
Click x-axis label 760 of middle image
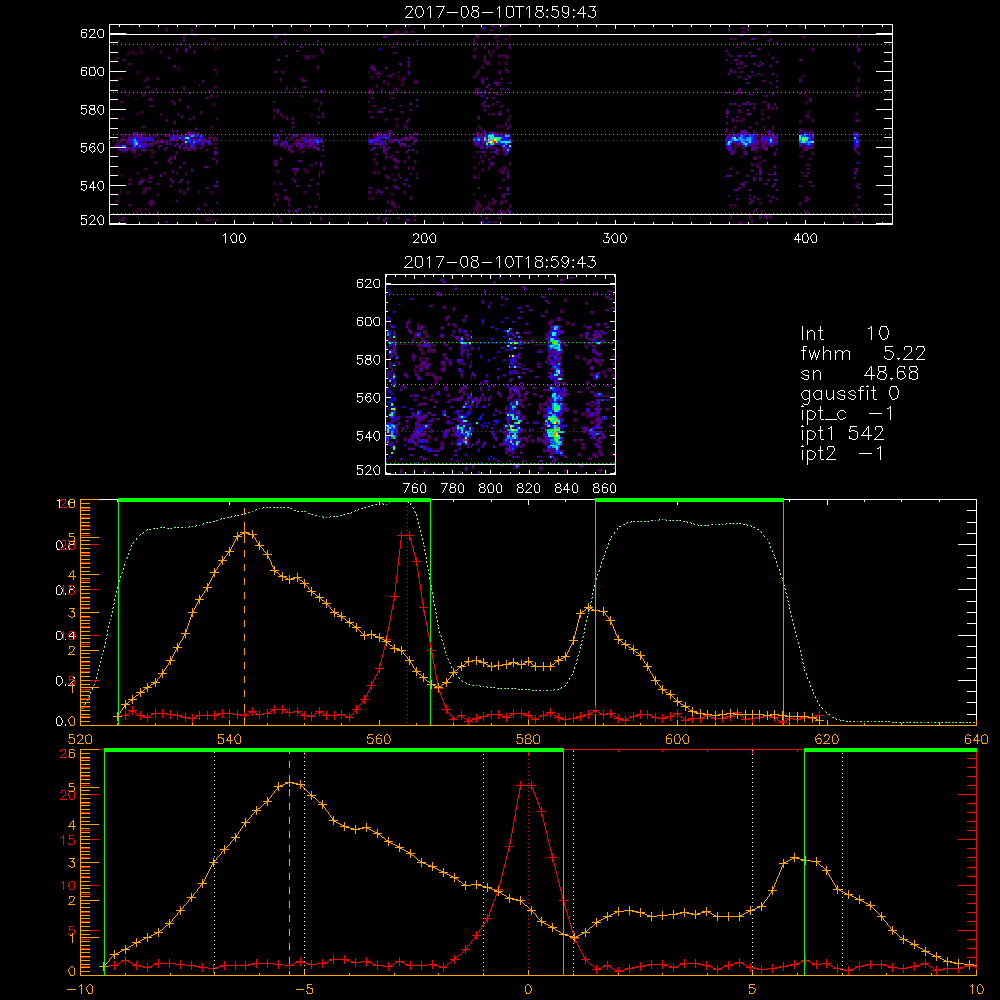pyautogui.click(x=415, y=489)
